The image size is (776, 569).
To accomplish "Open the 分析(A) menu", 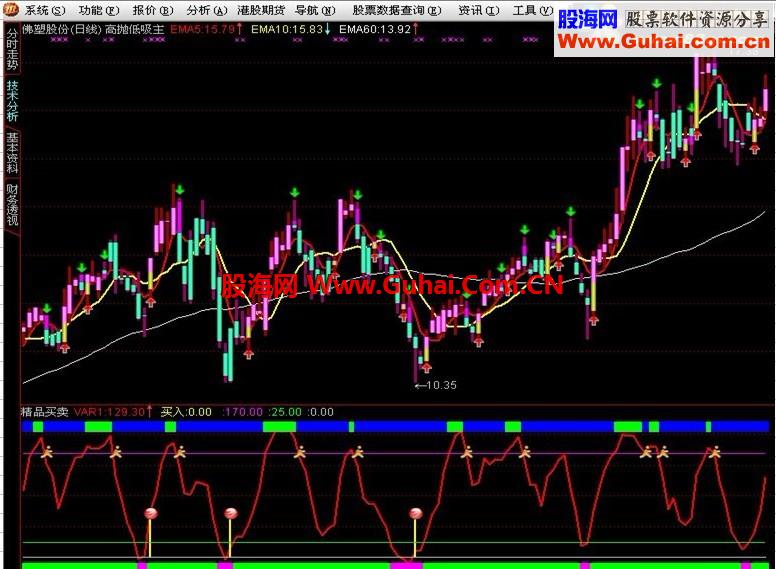I will pyautogui.click(x=207, y=10).
